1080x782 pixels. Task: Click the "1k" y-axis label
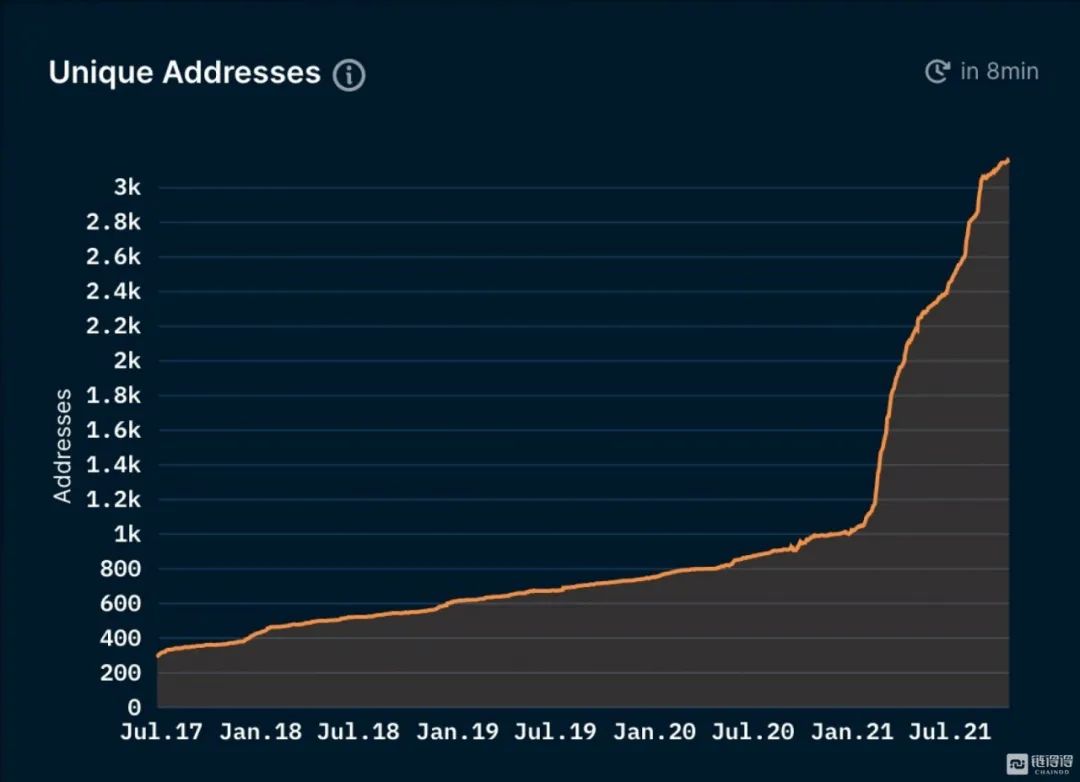[127, 534]
